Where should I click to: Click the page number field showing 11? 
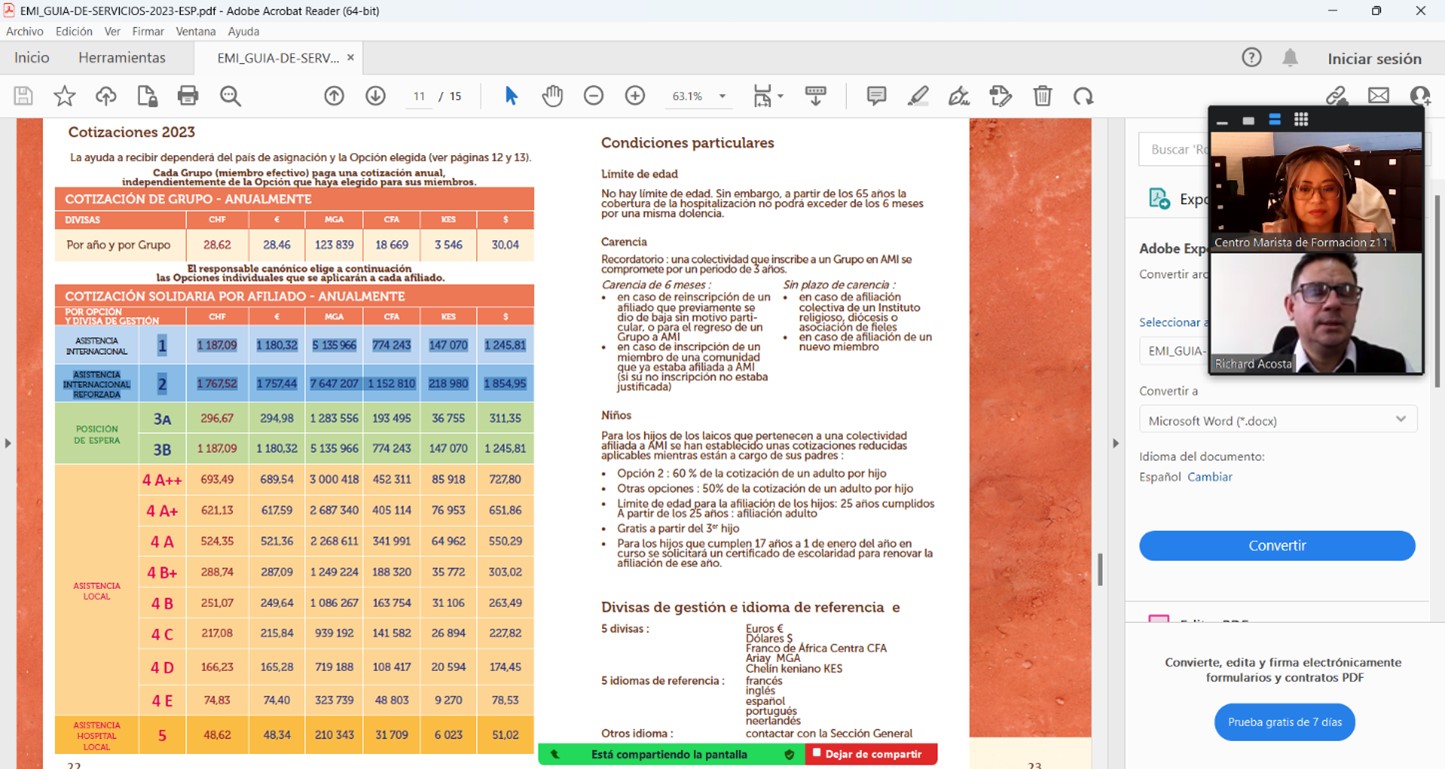419,96
